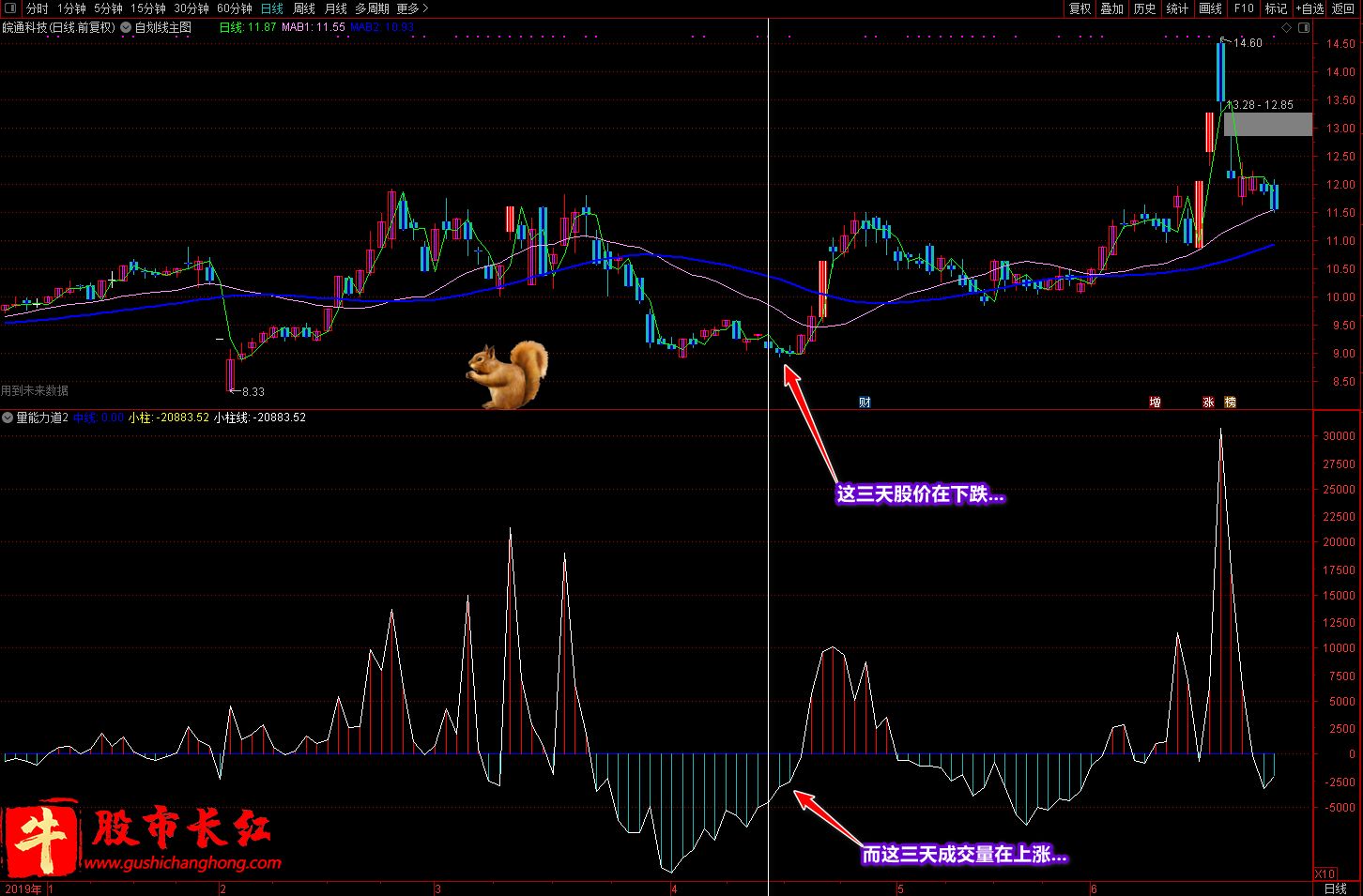Expand the 更多 periods menu
Screen dimensions: 1363x896
coord(412,8)
